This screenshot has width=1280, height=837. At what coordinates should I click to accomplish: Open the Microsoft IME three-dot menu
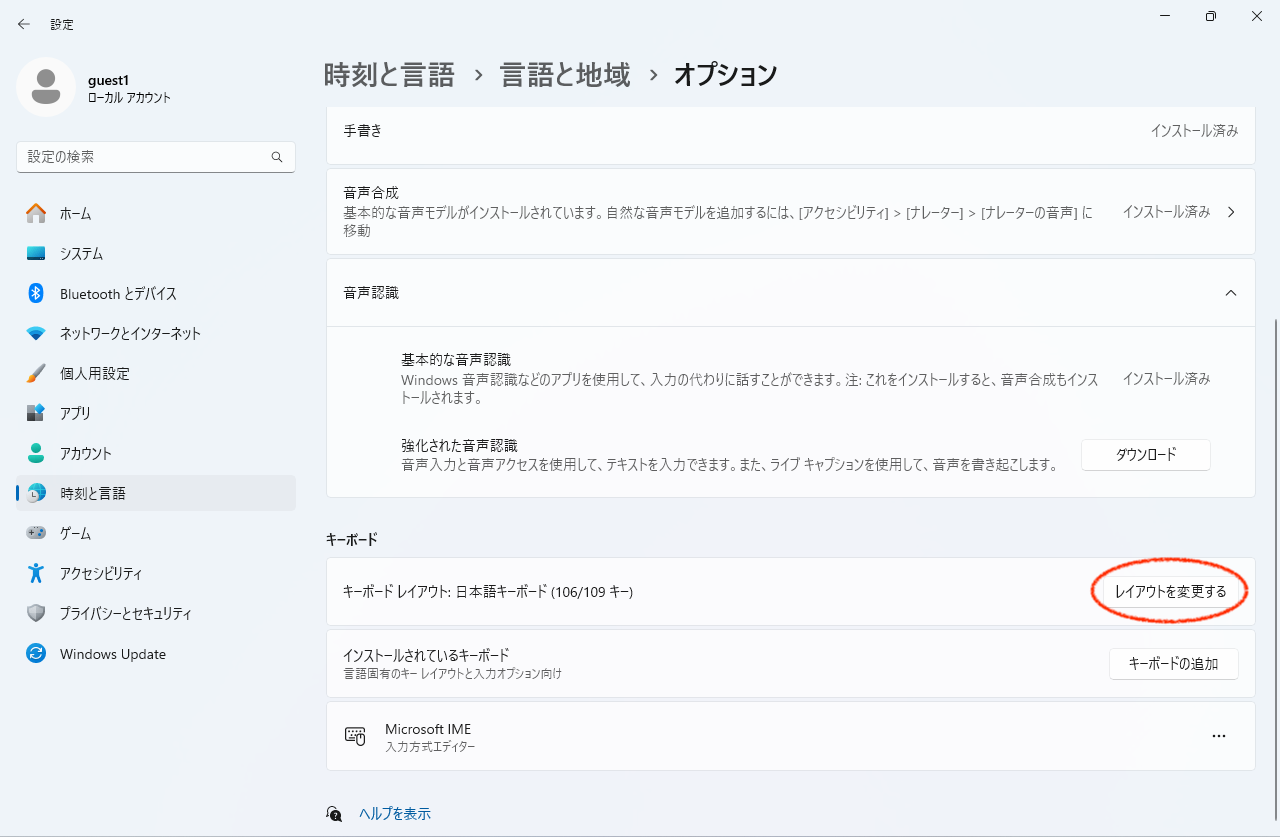tap(1218, 736)
